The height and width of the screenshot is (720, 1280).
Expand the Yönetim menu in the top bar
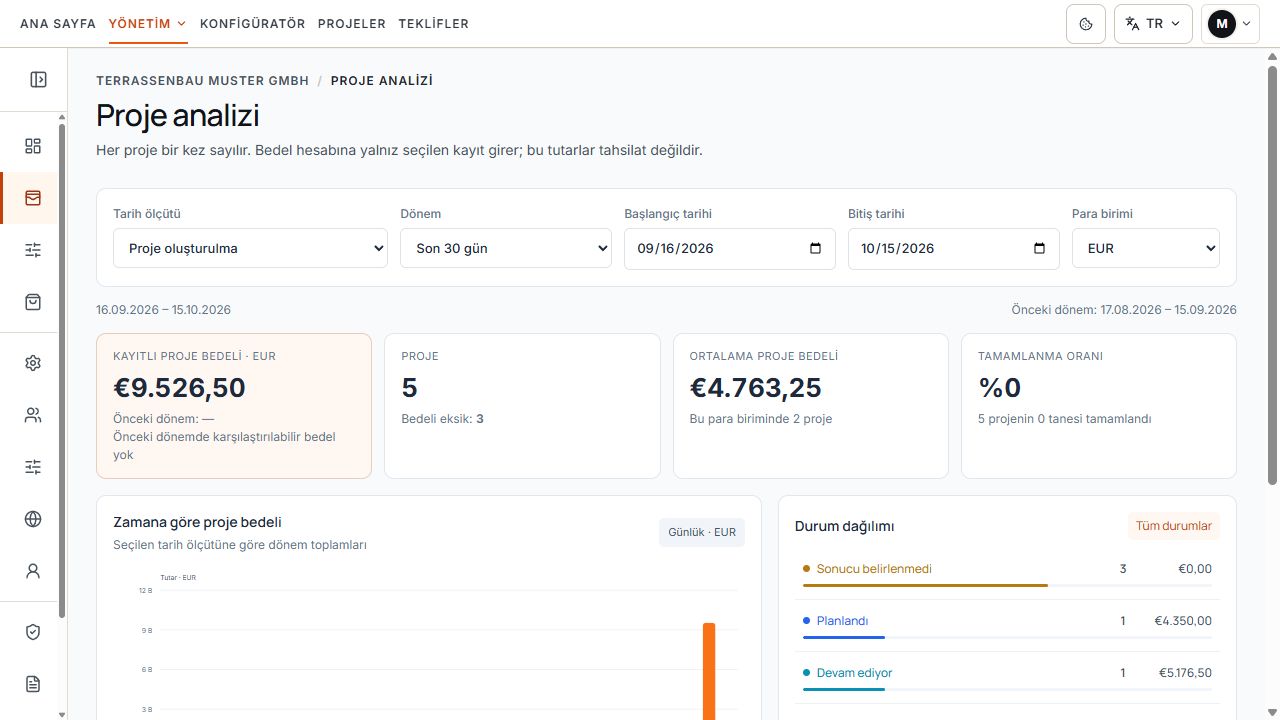tap(148, 24)
